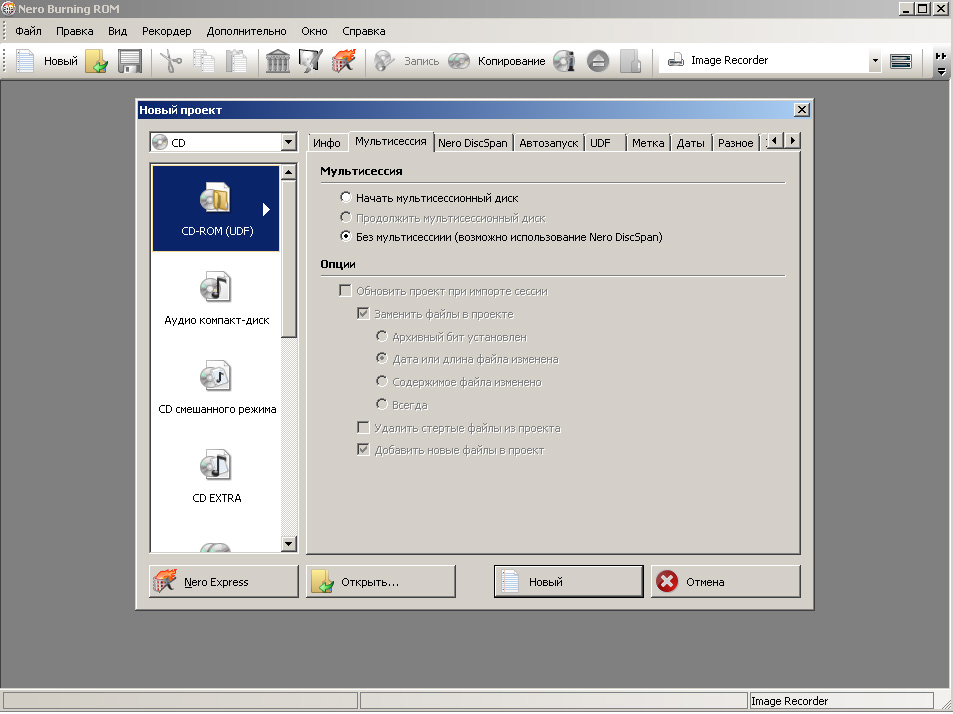Switch to the Инфо tab
This screenshot has height=714, width=953.
[x=327, y=143]
